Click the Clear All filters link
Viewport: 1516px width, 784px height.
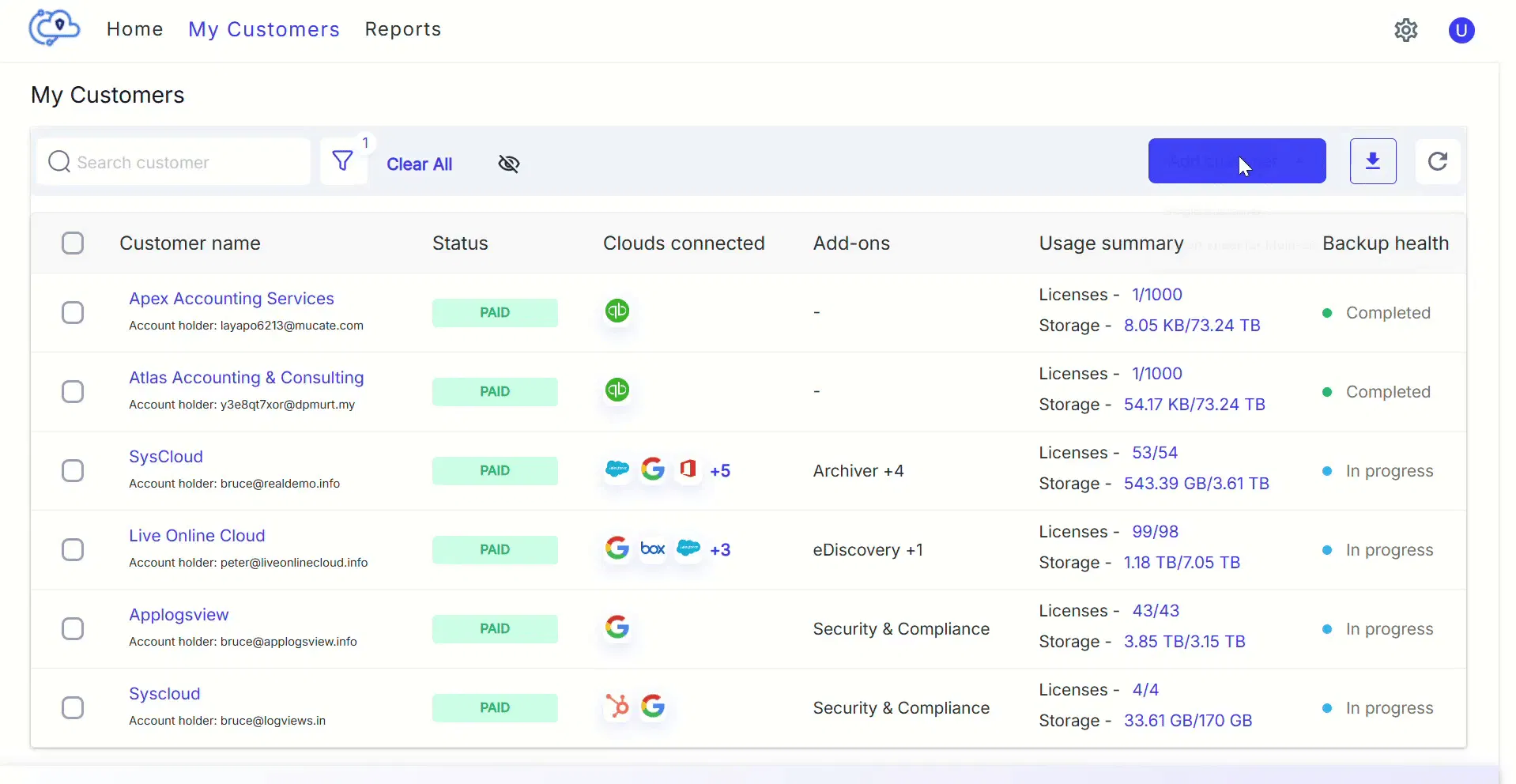(x=420, y=164)
